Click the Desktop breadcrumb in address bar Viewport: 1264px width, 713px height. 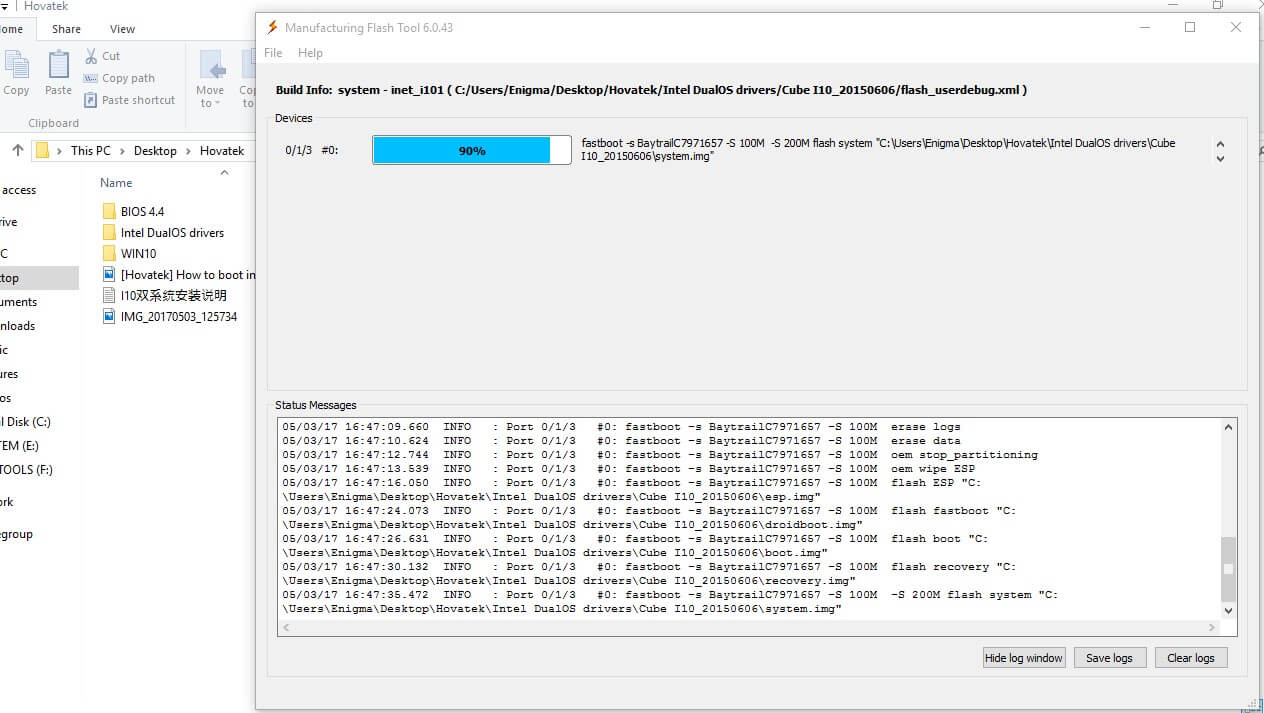click(x=155, y=151)
